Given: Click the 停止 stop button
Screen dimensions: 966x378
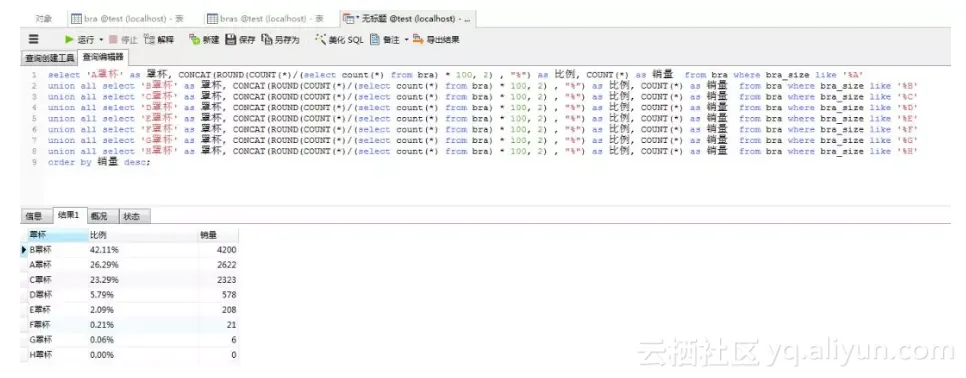Looking at the screenshot, I should coord(123,39).
